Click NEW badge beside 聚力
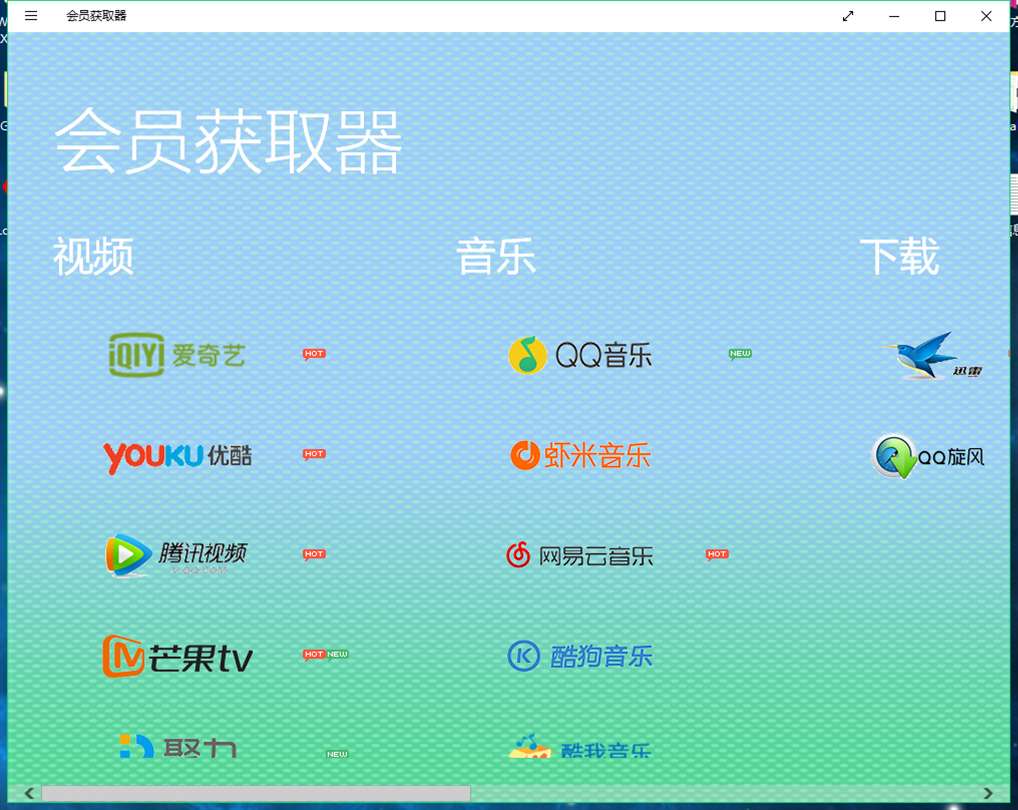The image size is (1018, 810). 337,754
